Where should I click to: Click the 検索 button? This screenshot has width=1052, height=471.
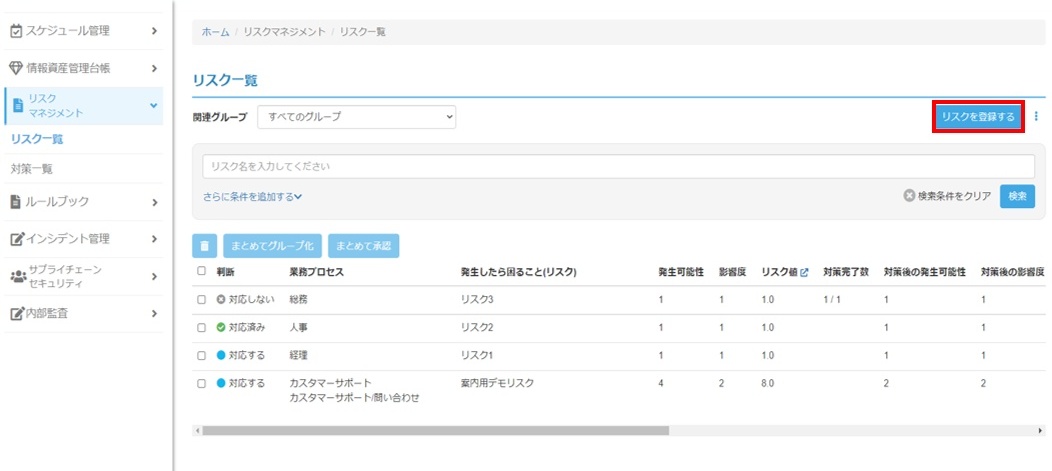[1017, 196]
